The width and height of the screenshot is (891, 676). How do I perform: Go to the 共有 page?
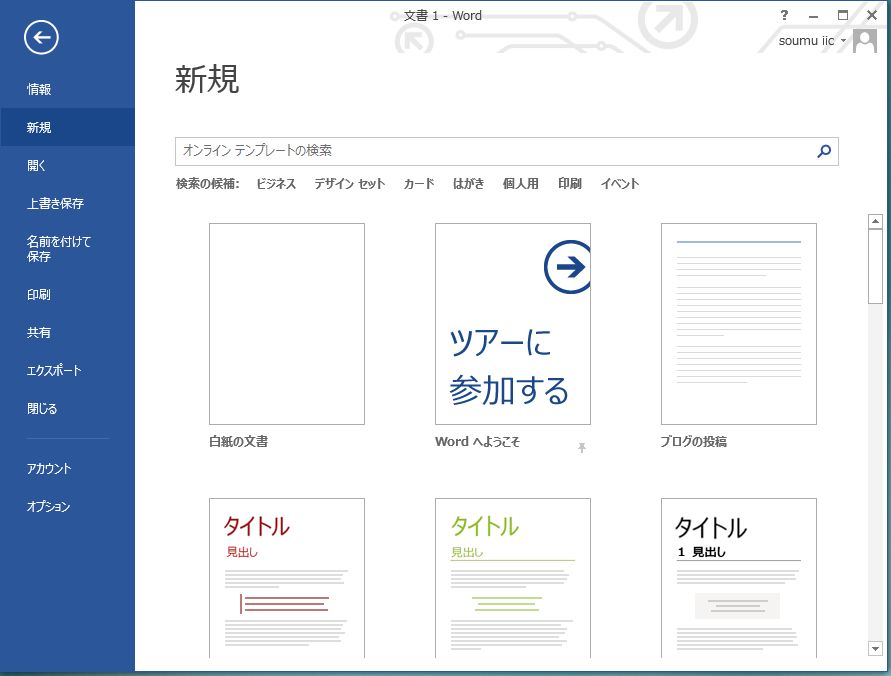(x=68, y=332)
